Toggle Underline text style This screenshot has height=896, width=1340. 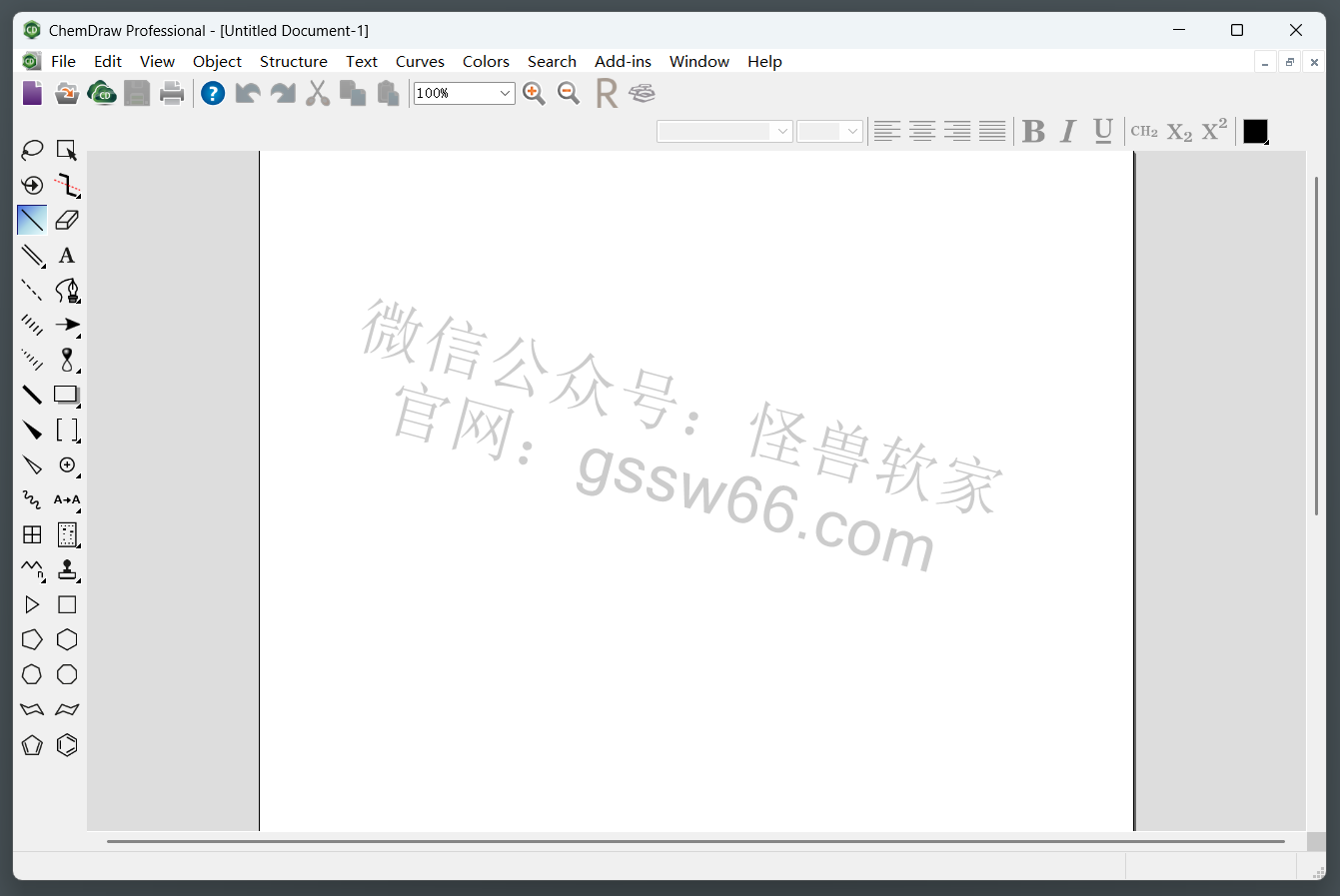(x=1103, y=131)
